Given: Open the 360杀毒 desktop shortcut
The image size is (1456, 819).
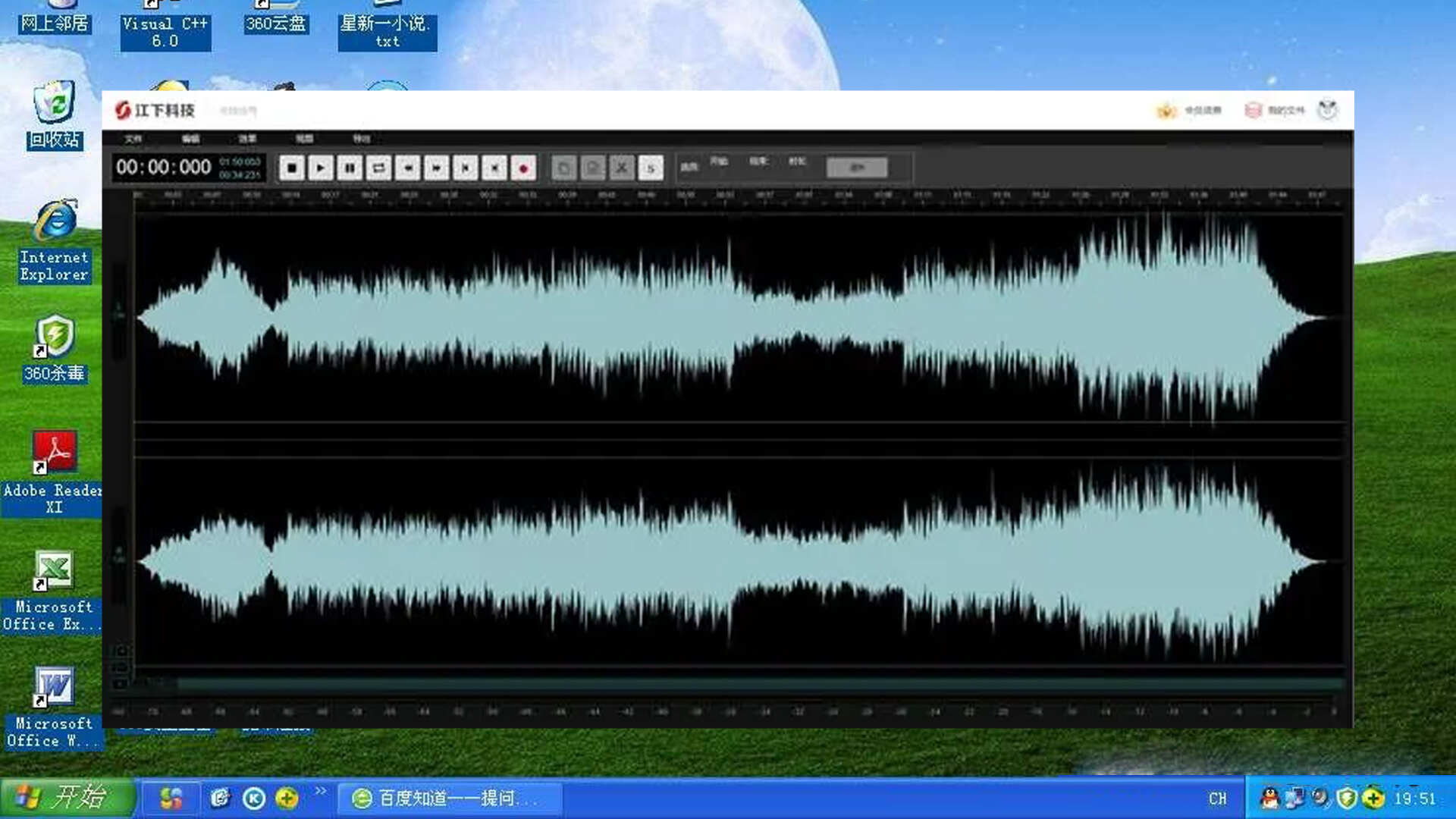Looking at the screenshot, I should tap(54, 350).
